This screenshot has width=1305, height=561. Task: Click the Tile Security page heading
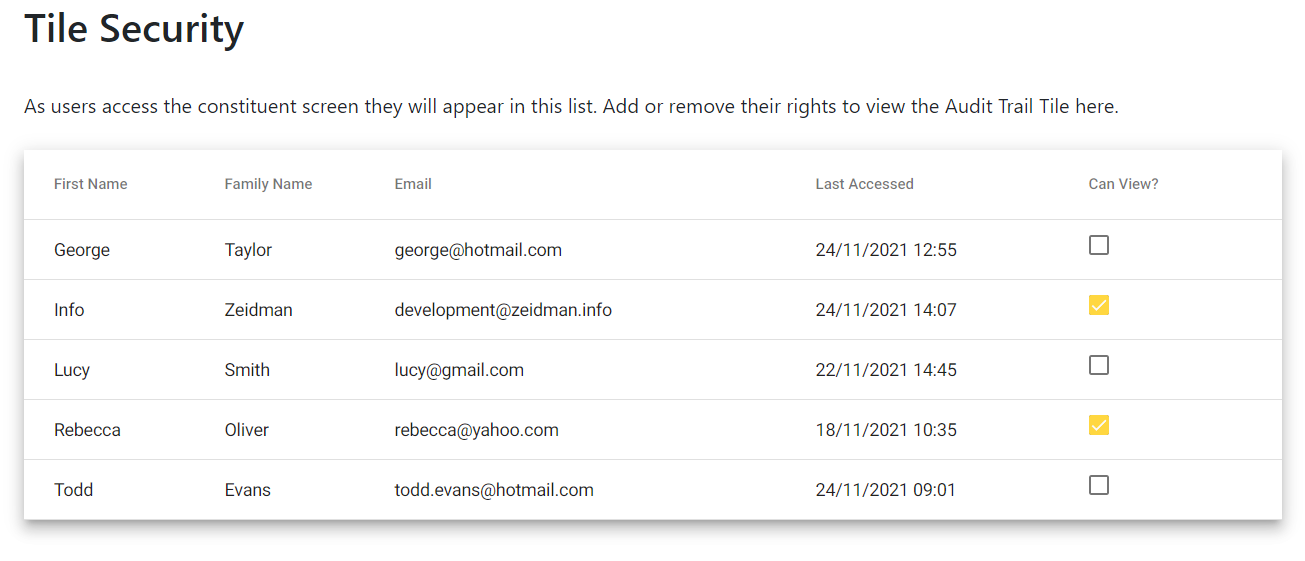134,28
